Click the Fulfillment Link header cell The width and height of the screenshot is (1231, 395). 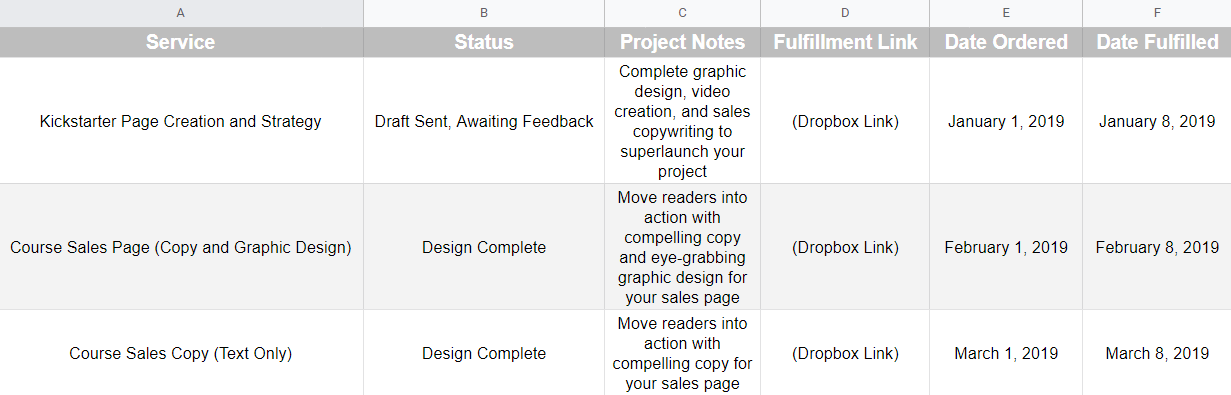tap(845, 42)
